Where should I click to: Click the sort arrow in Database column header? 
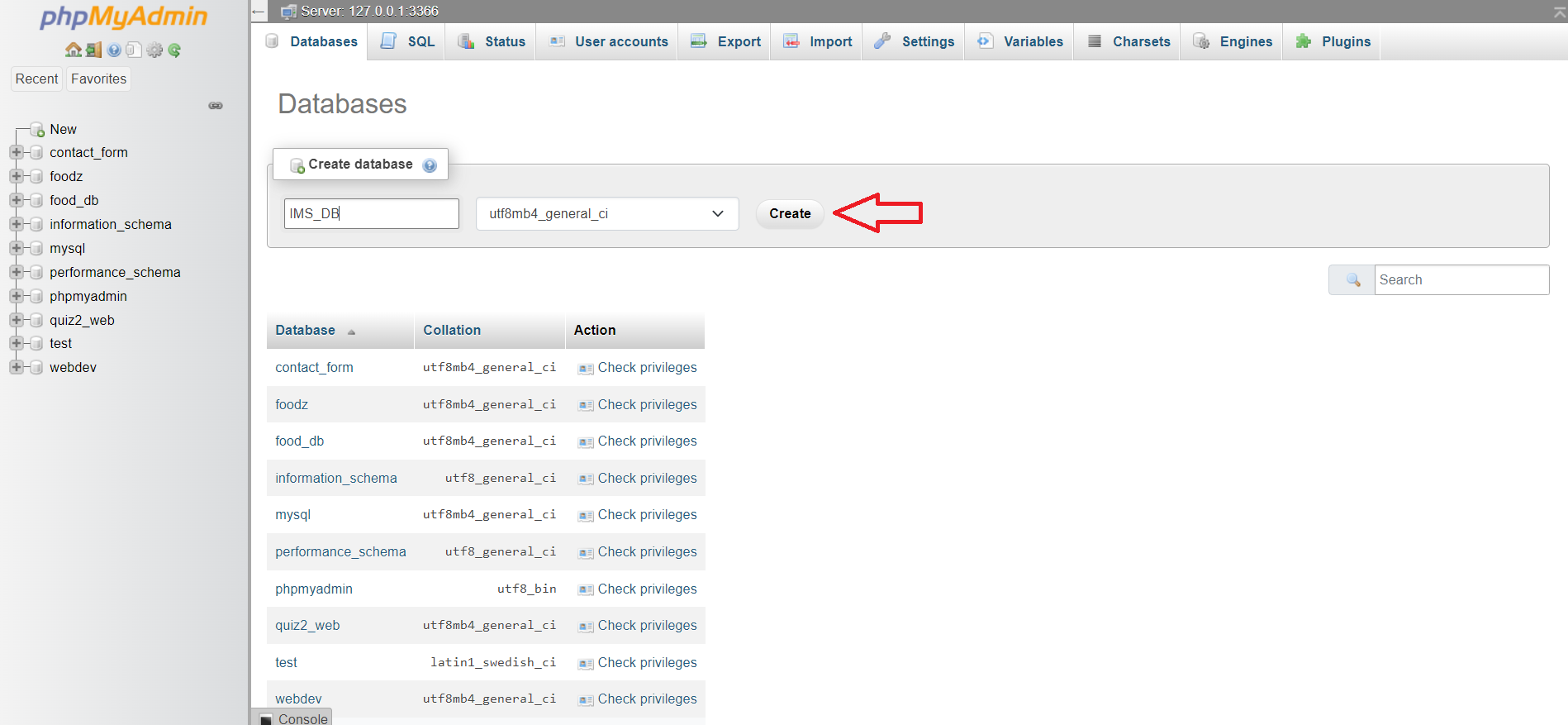click(x=351, y=331)
